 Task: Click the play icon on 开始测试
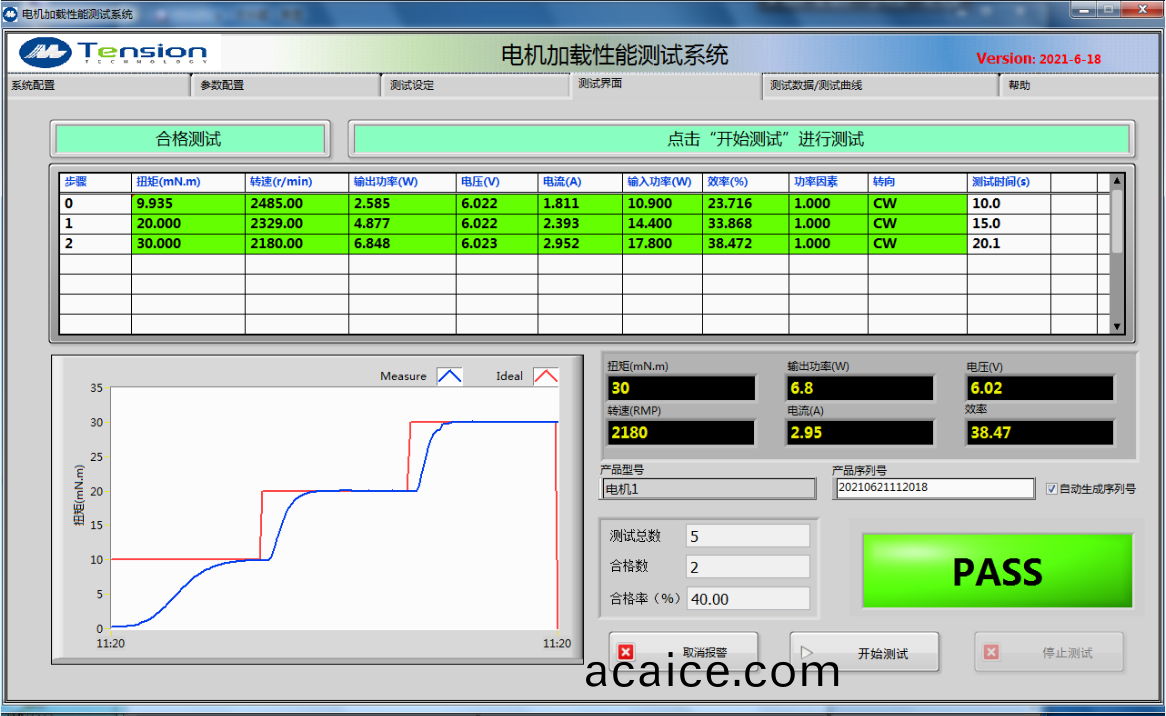click(807, 652)
